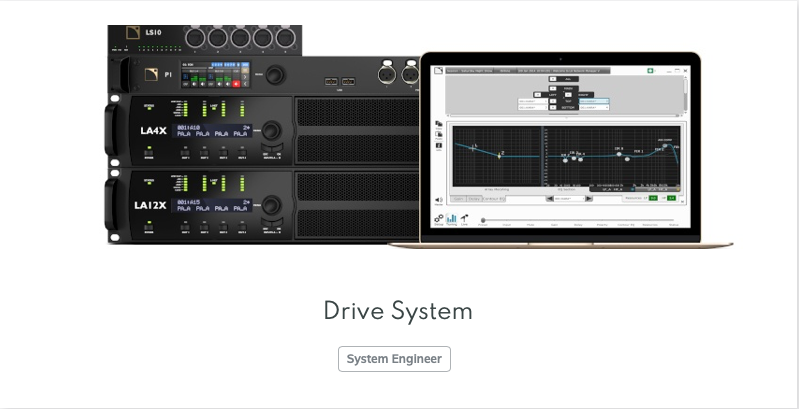Click the System Engineer button
The width and height of the screenshot is (799, 409).
394,359
